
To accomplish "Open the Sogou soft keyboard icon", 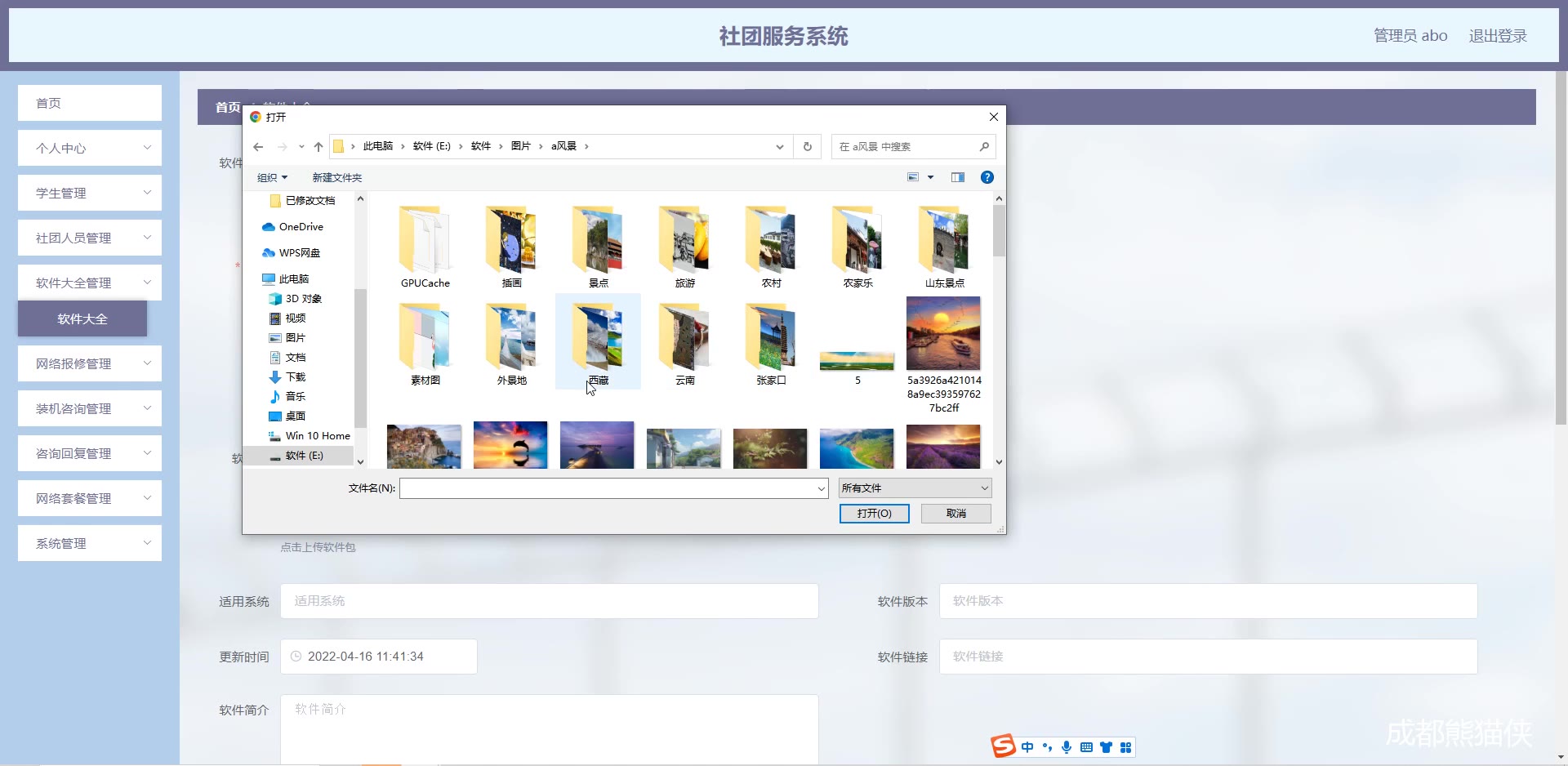I will (1086, 747).
